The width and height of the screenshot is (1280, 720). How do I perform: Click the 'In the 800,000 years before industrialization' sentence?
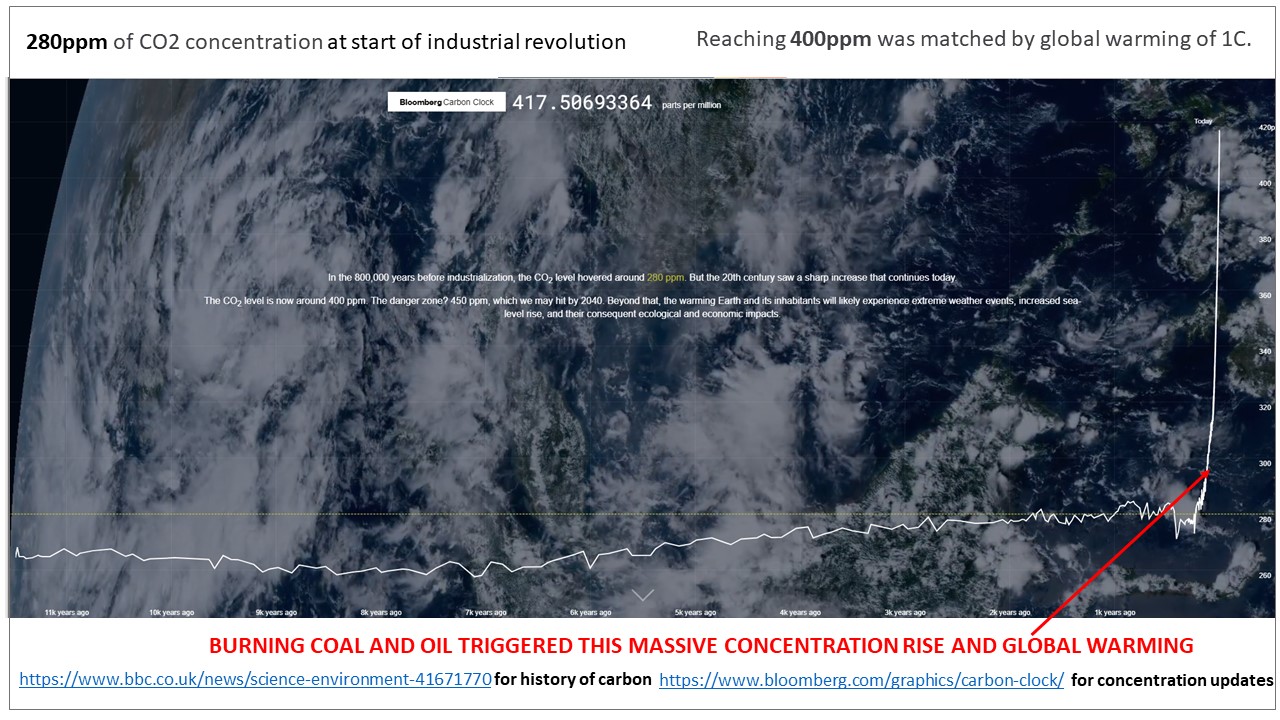(642, 277)
